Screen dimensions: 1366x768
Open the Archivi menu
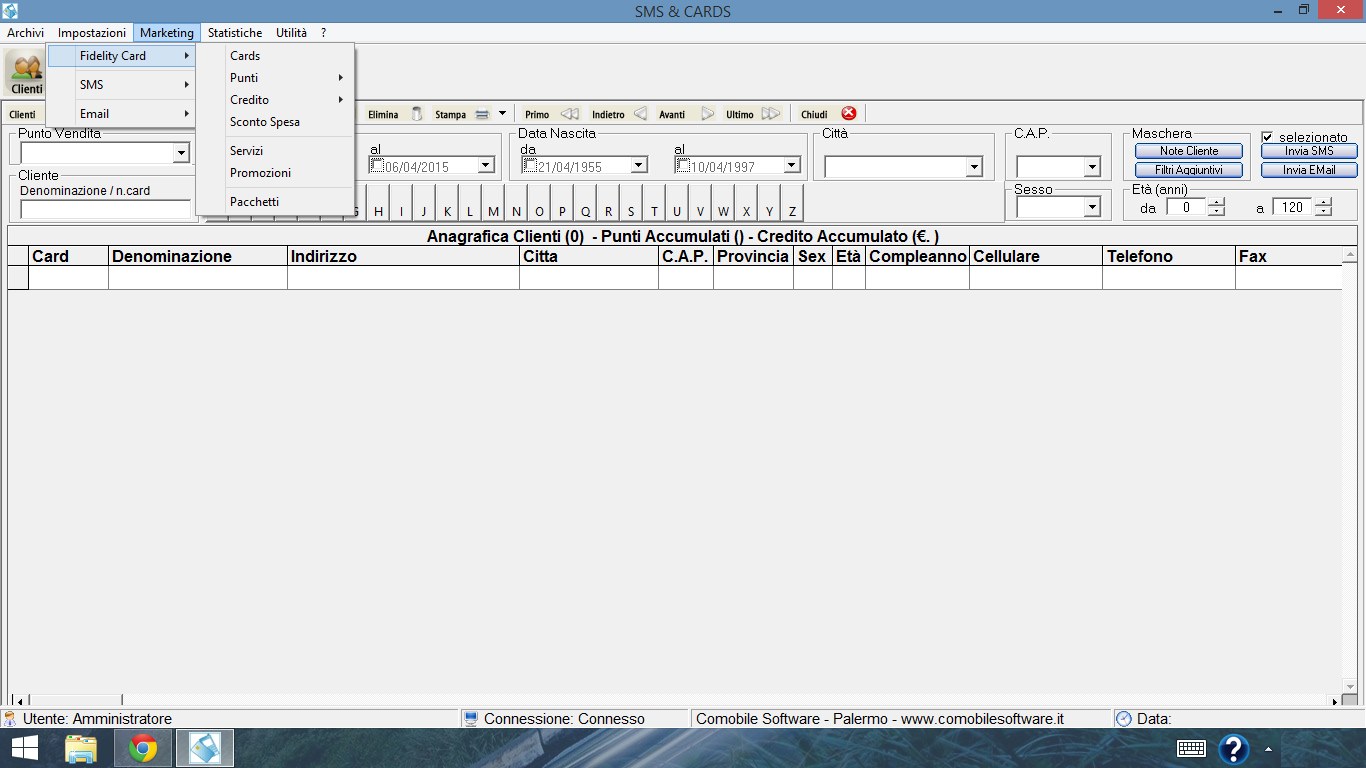(x=25, y=33)
